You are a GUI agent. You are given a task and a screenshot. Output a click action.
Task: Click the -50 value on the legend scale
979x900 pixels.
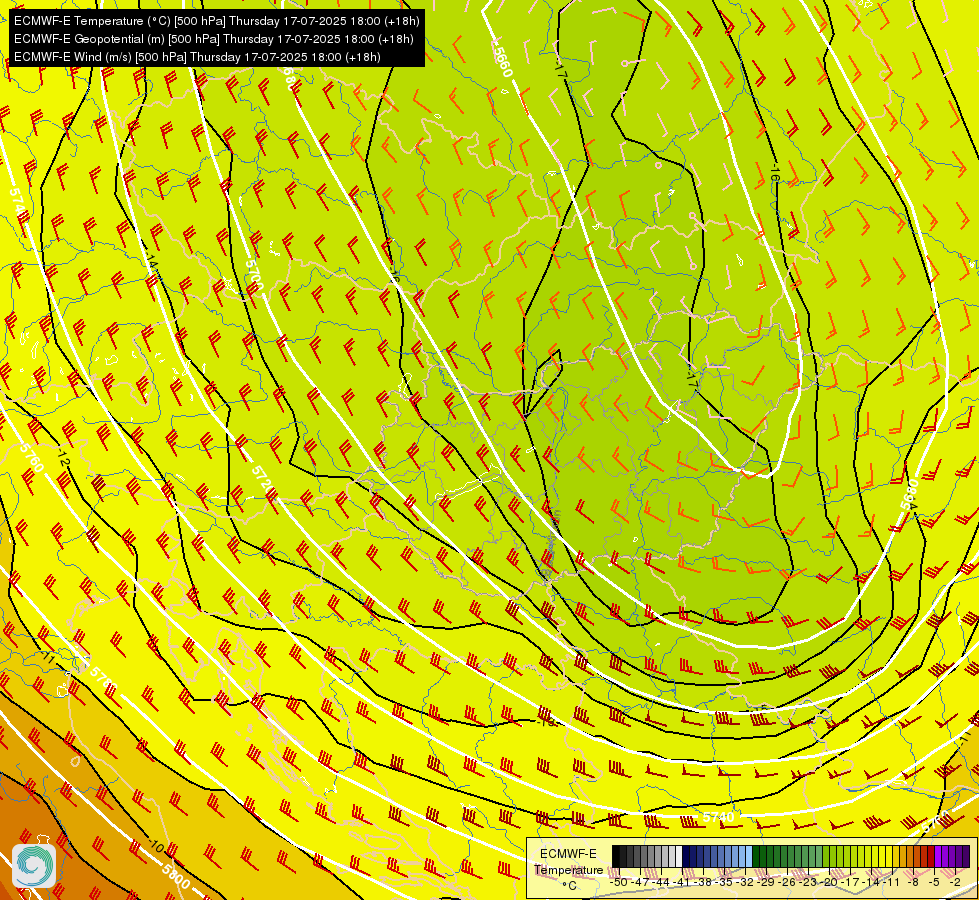coord(618,882)
